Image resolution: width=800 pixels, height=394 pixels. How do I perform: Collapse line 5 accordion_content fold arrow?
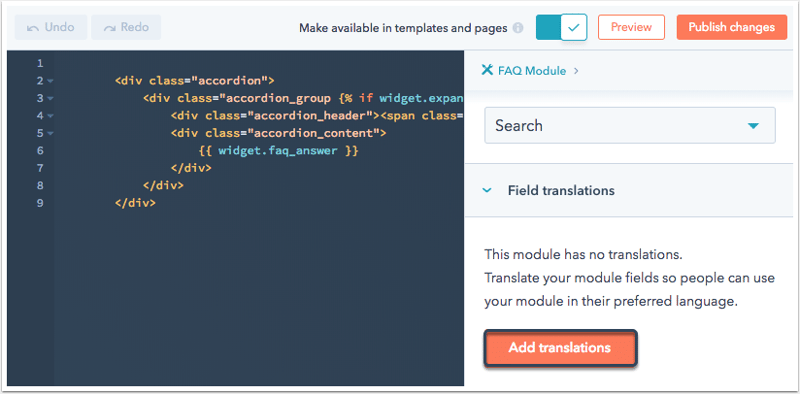click(50, 134)
